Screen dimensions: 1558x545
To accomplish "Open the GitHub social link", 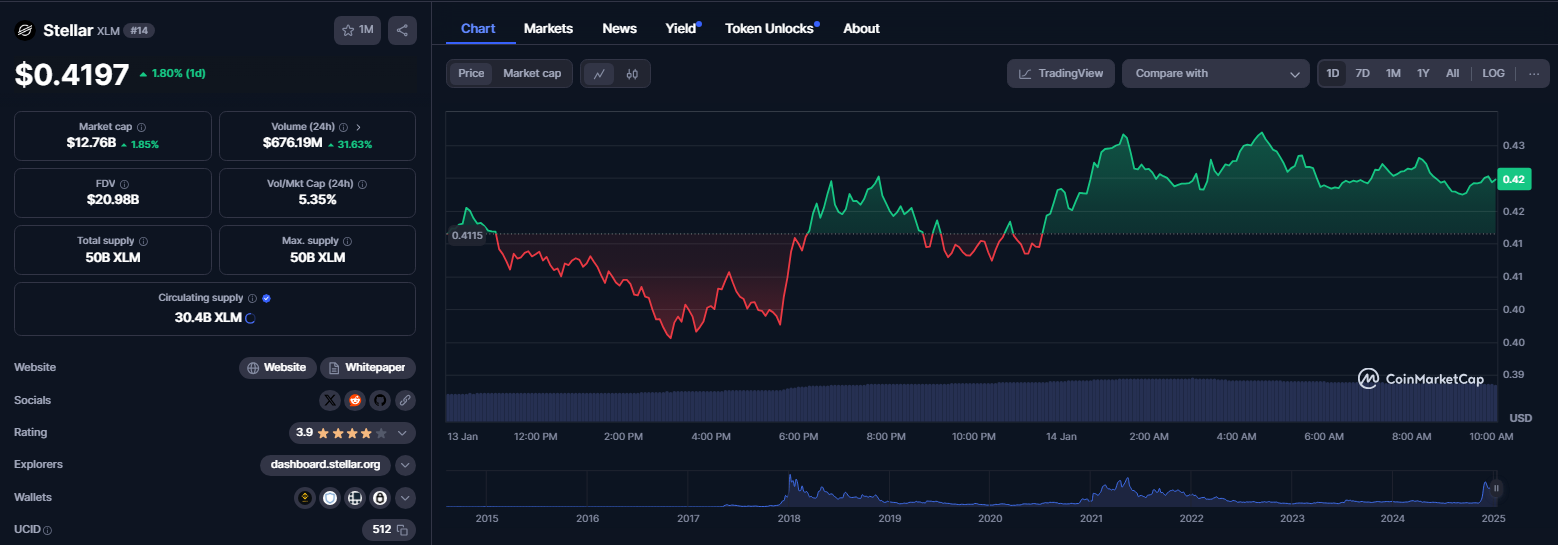I will (379, 400).
